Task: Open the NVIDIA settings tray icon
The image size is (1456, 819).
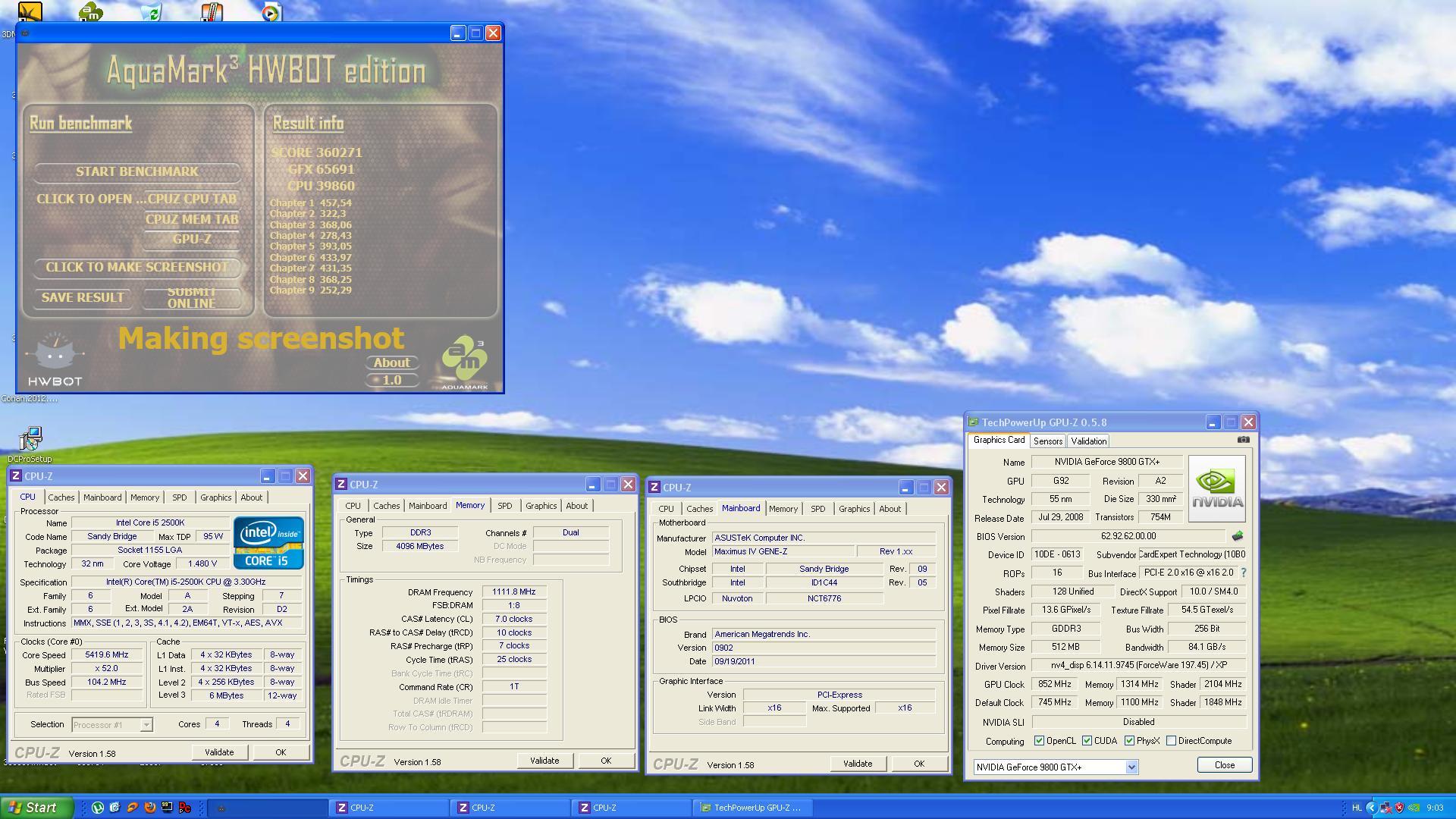Action: tap(1414, 808)
